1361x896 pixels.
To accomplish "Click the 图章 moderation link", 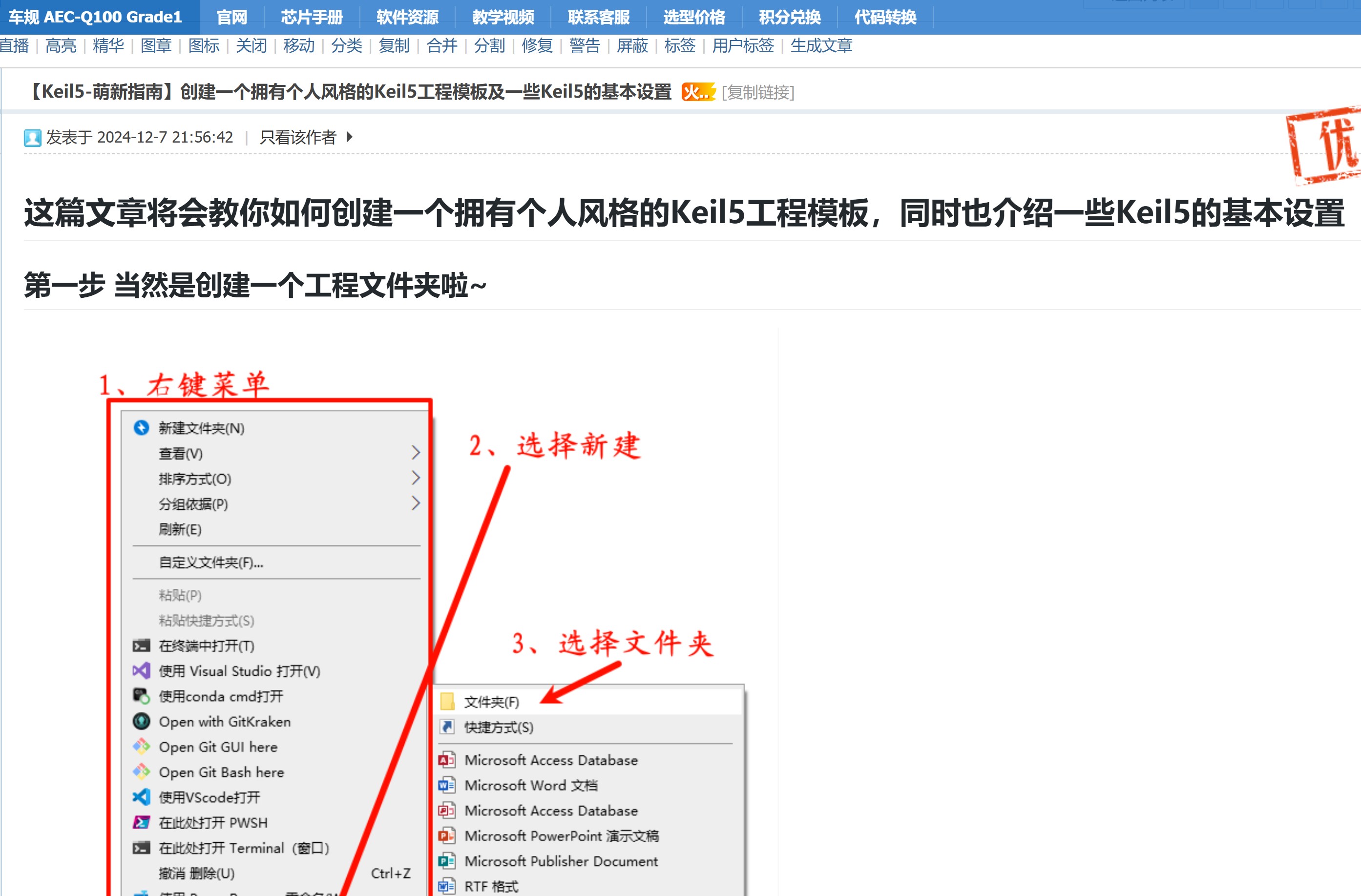I will (156, 46).
